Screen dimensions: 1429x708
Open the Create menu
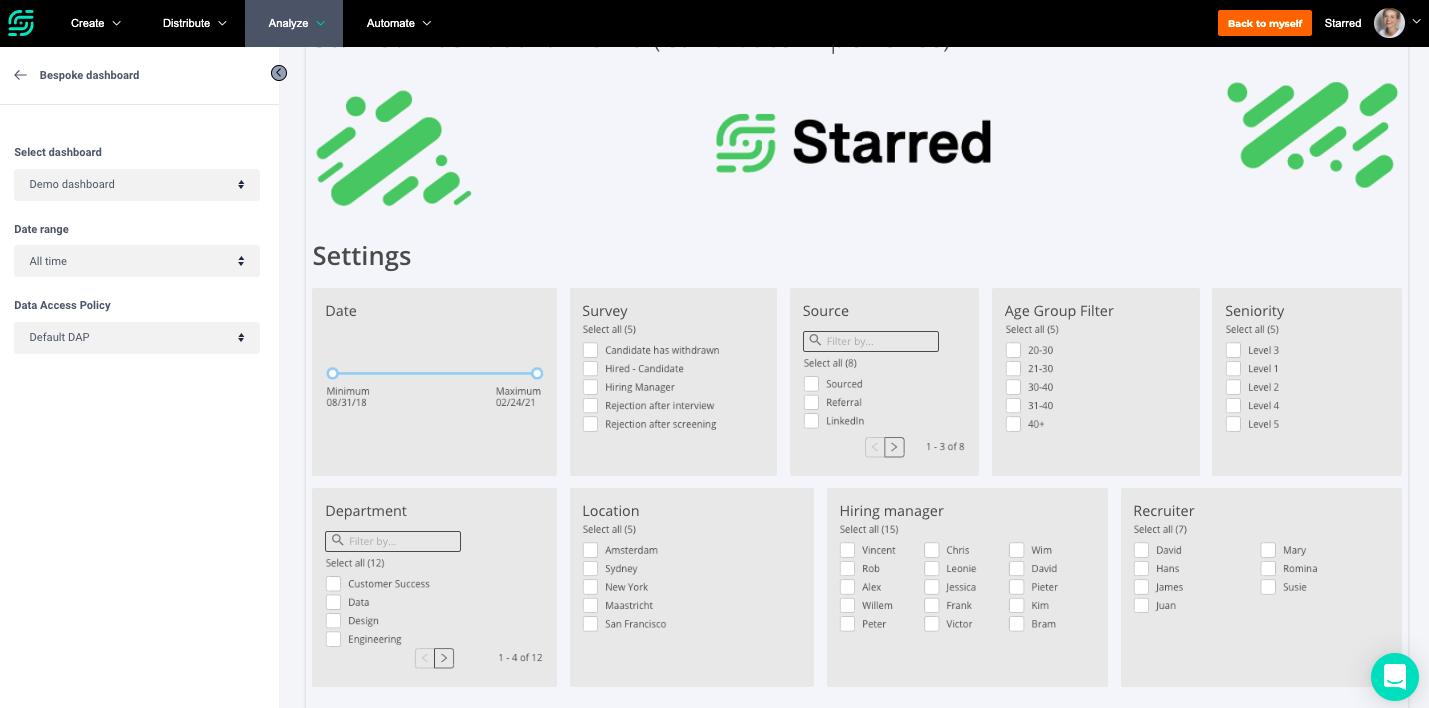point(96,23)
